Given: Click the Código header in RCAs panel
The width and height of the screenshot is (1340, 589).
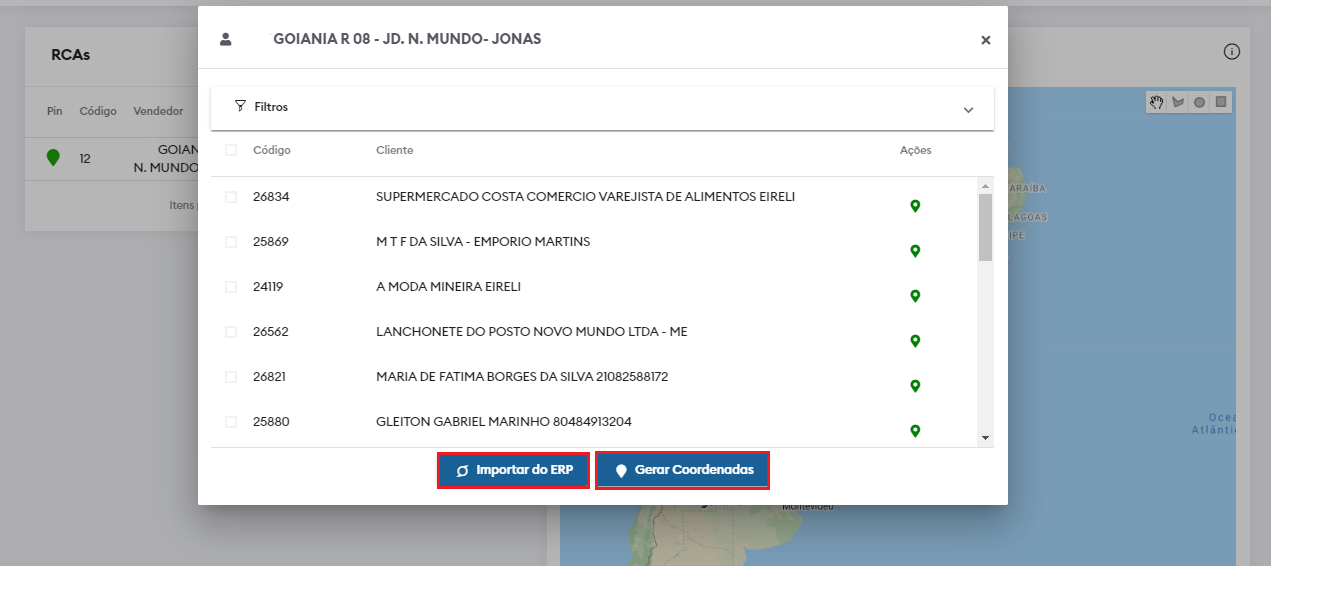Looking at the screenshot, I should click(x=98, y=111).
